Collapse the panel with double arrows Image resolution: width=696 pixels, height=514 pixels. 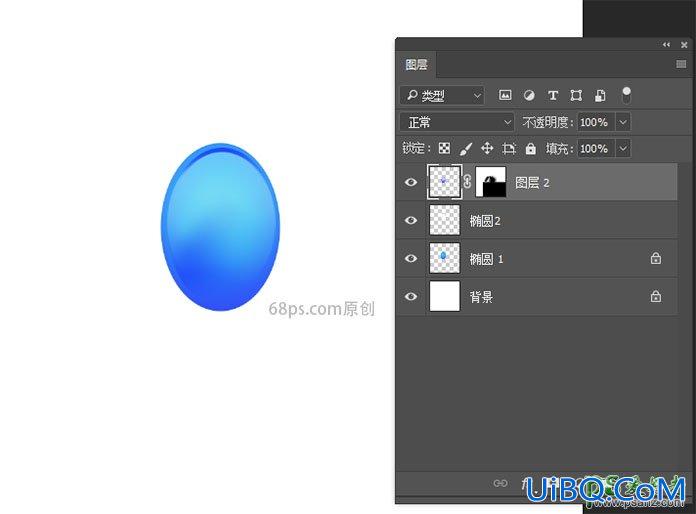666,45
